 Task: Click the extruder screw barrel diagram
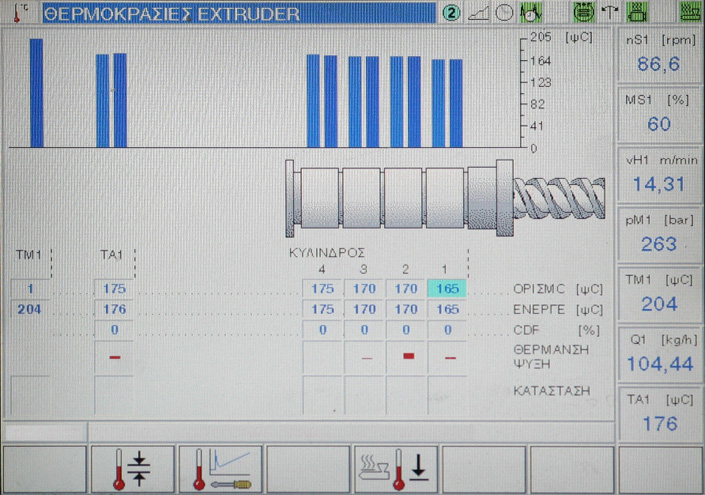click(440, 196)
